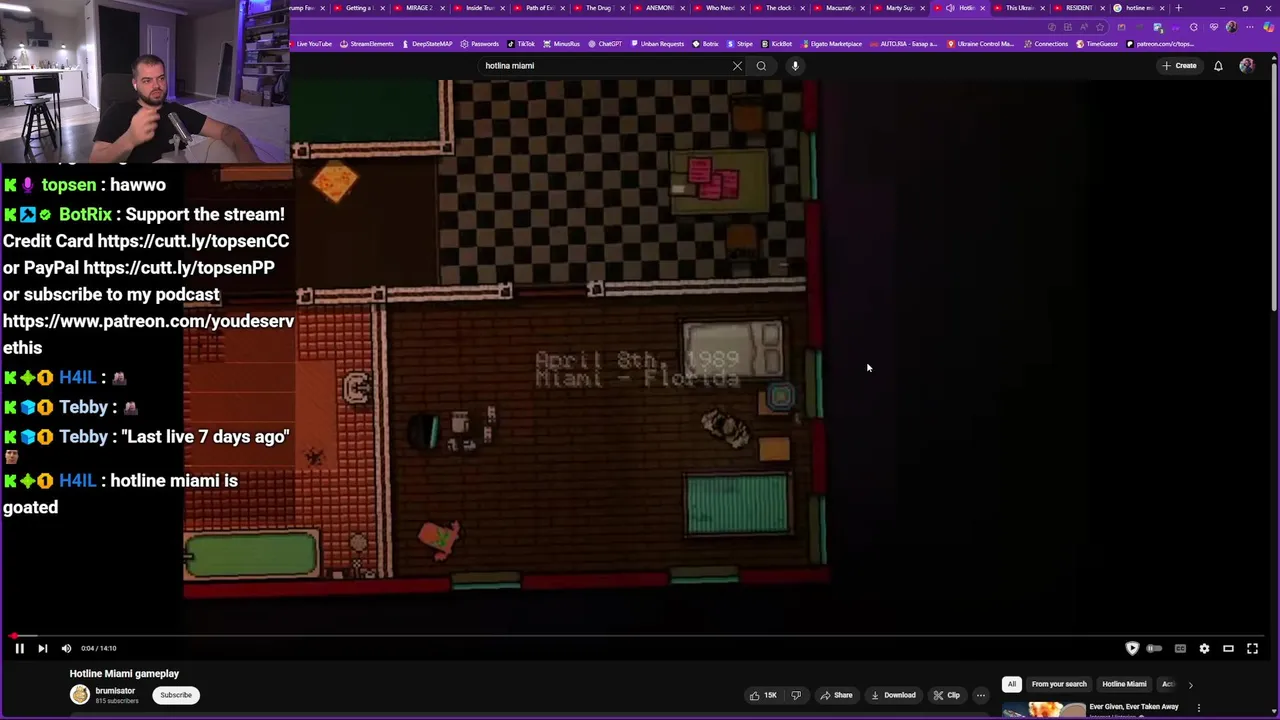Open video player settings gear
The image size is (1280, 720).
[1204, 648]
